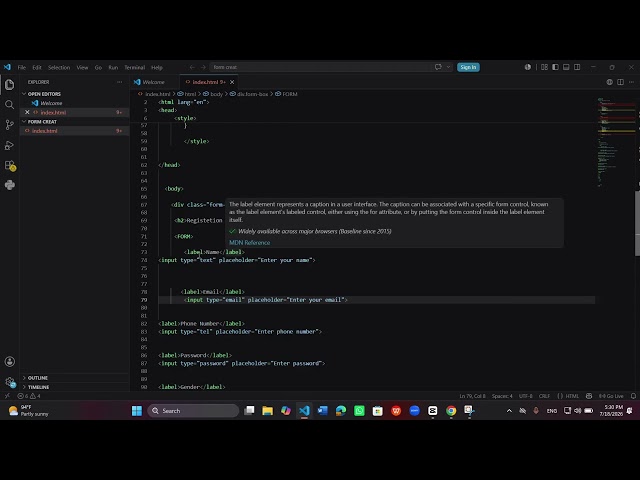Open the Run and Debug view

point(9,145)
